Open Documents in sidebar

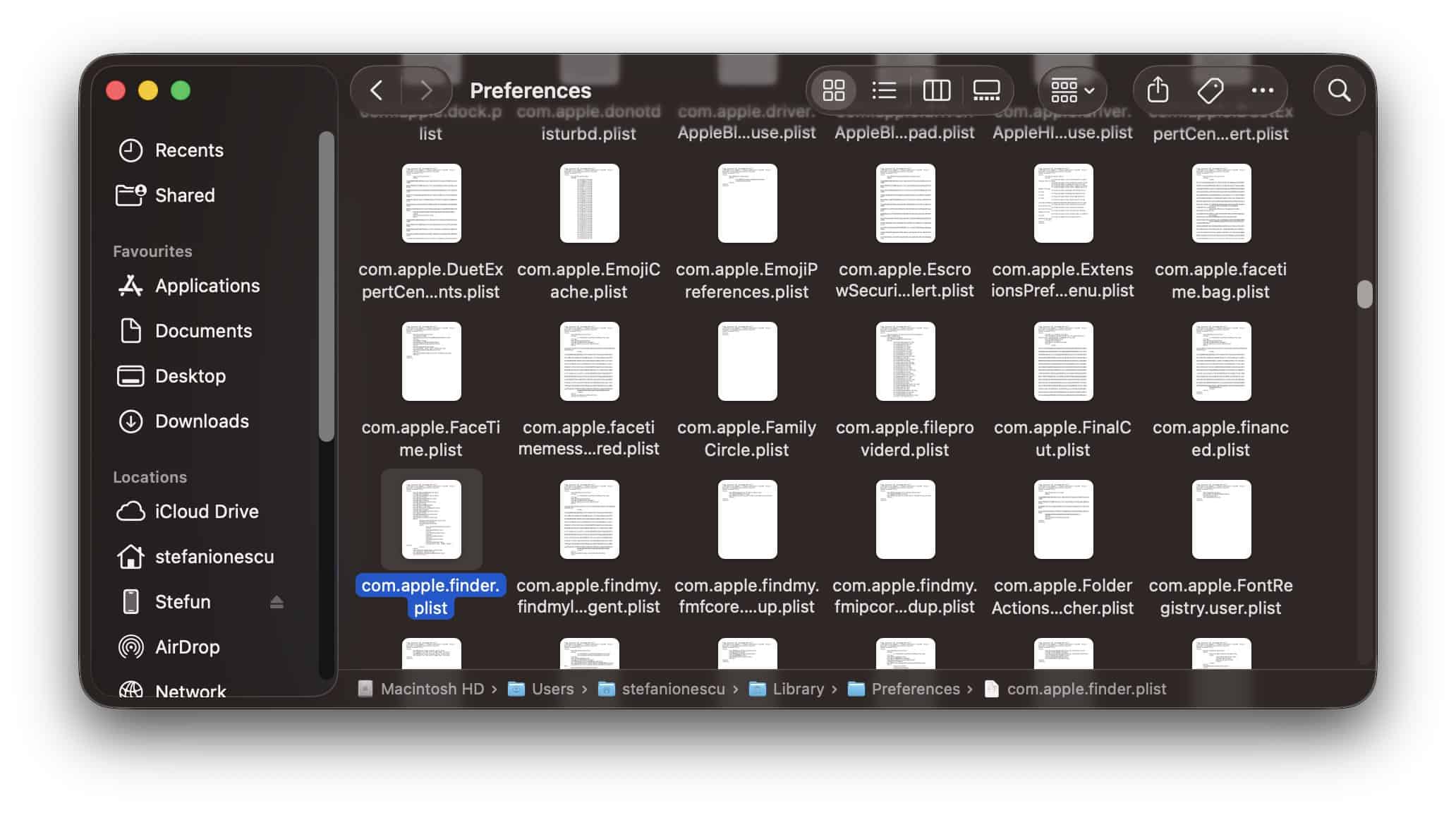(x=203, y=331)
